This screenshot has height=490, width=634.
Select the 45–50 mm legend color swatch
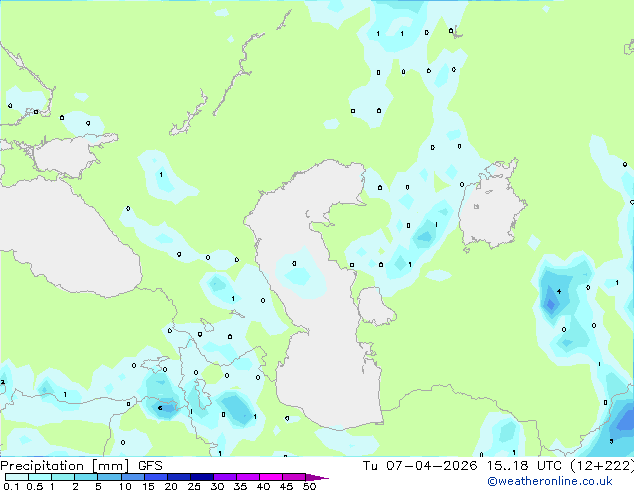(294, 477)
